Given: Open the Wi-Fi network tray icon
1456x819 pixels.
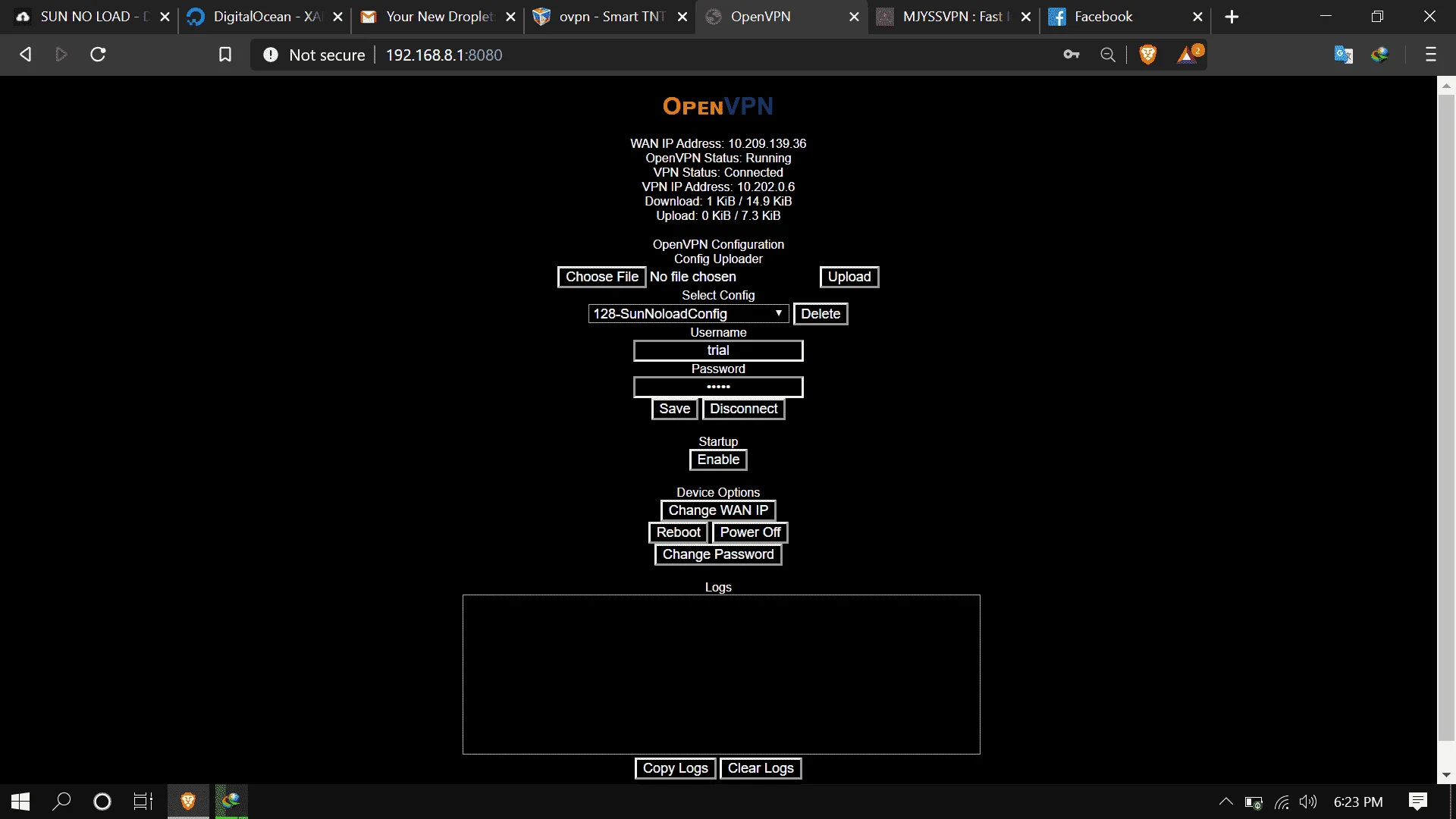Looking at the screenshot, I should 1282,802.
